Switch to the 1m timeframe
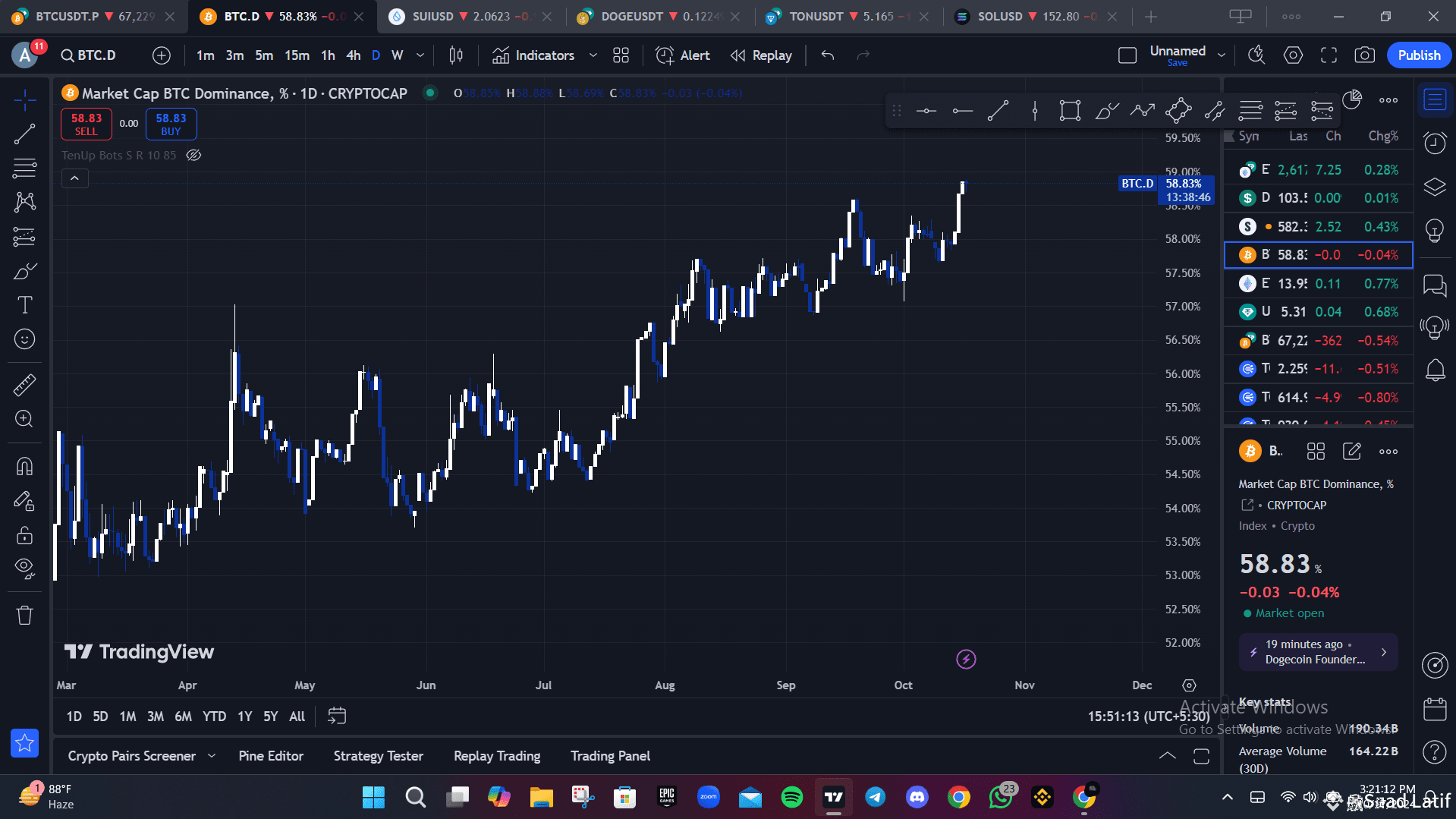The width and height of the screenshot is (1456, 819). (x=205, y=55)
